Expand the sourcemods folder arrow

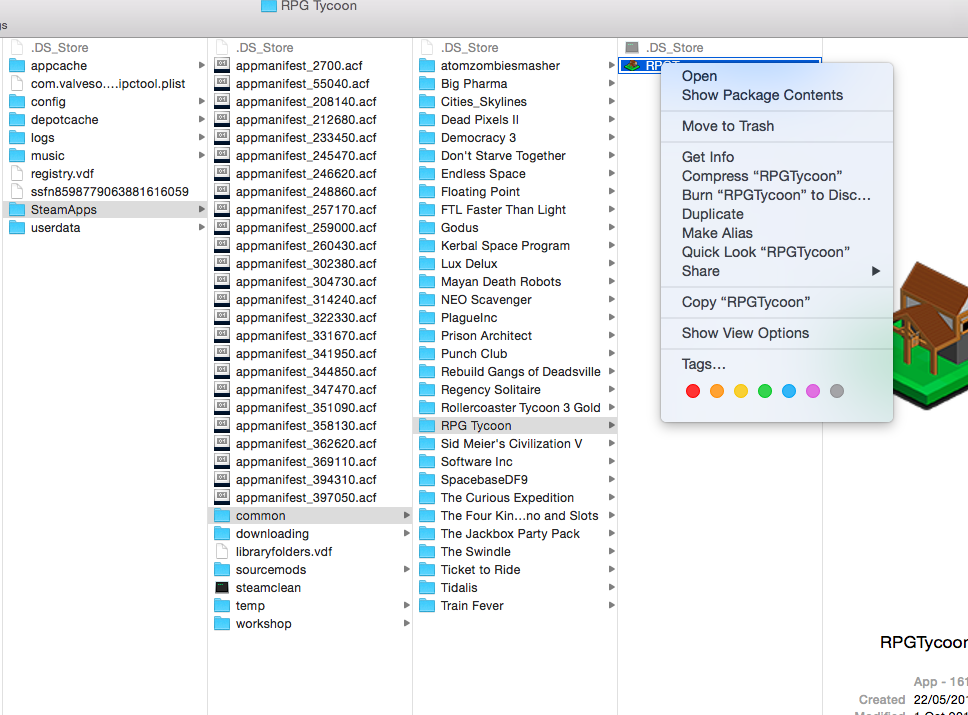pyautogui.click(x=406, y=569)
